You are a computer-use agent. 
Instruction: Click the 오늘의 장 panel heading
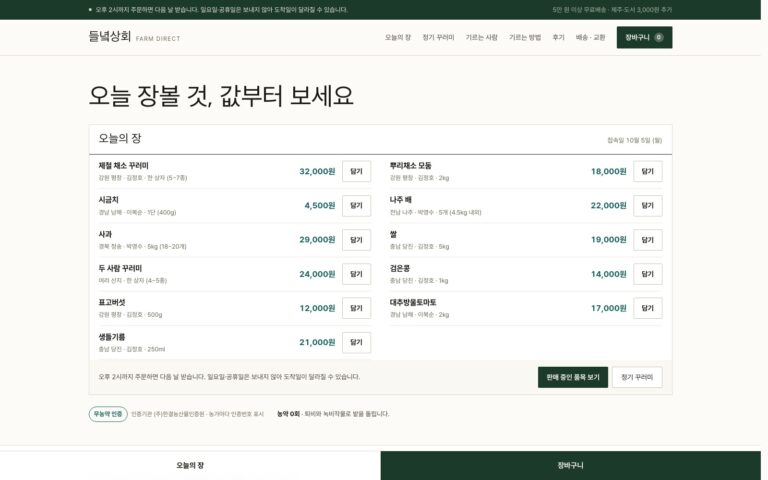[x=120, y=139]
